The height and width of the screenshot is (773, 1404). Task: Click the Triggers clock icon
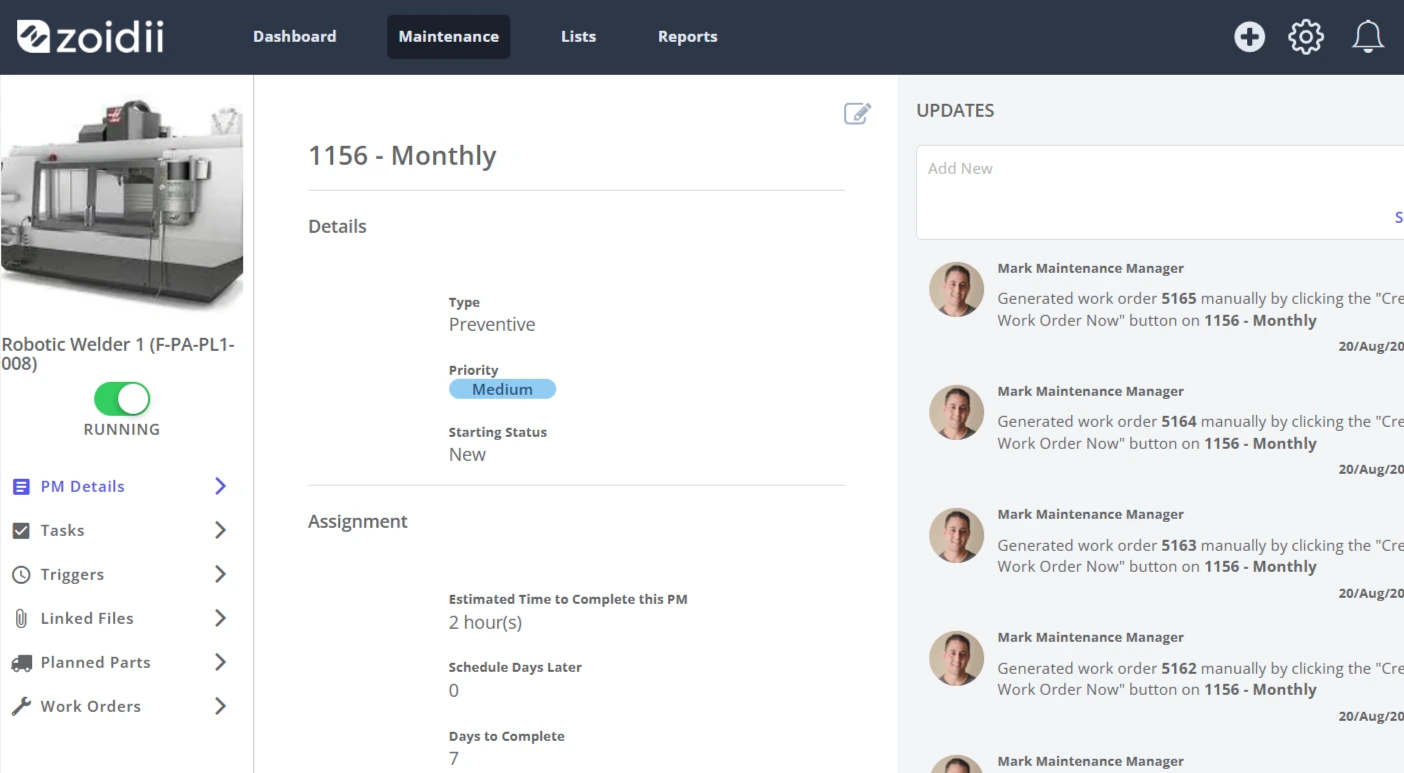click(x=21, y=575)
